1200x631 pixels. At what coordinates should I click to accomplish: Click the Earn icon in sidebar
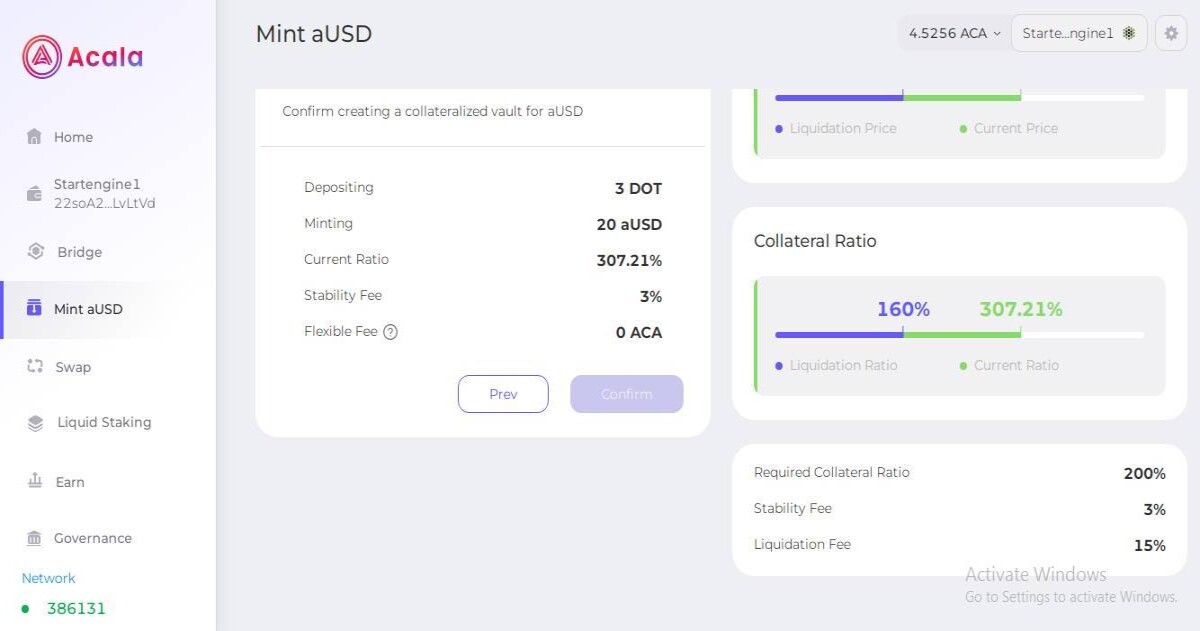[x=35, y=481]
